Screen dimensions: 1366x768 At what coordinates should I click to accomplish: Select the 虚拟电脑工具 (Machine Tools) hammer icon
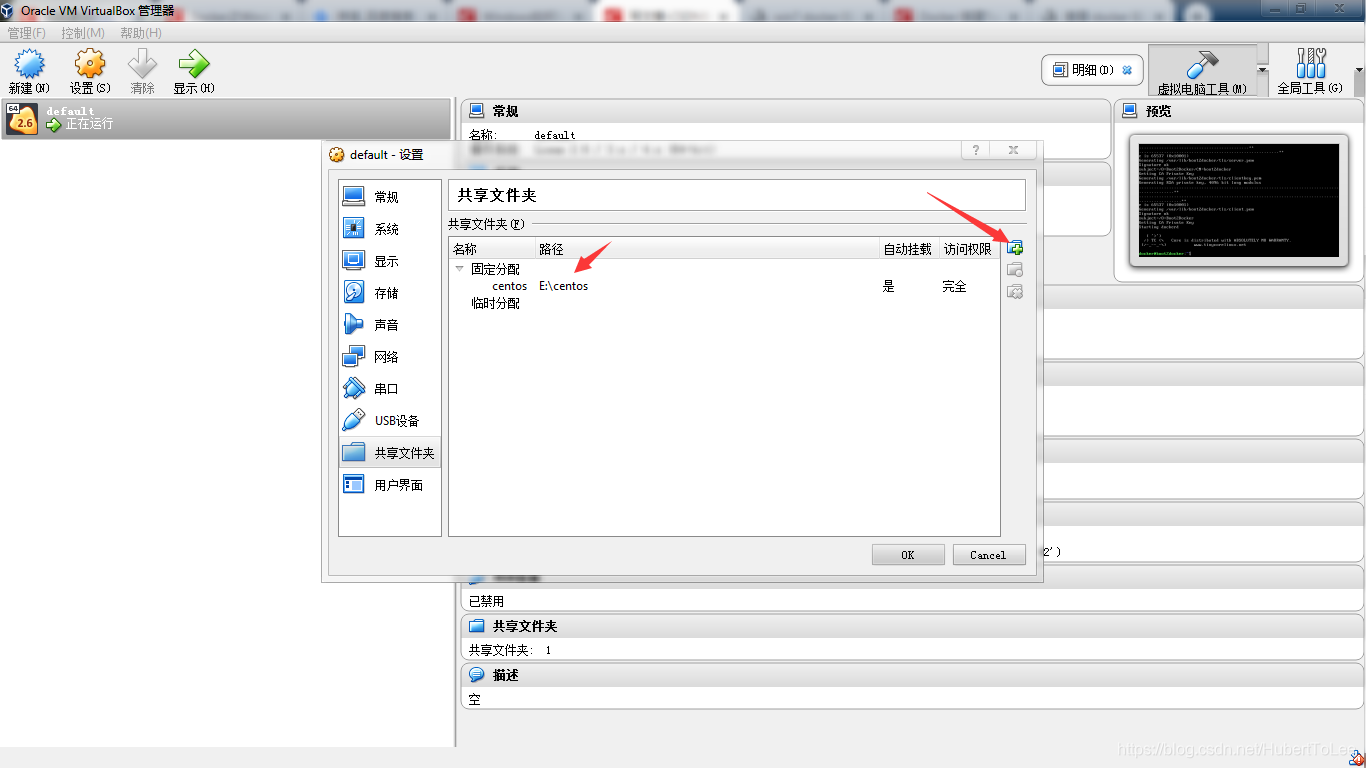coord(1201,65)
